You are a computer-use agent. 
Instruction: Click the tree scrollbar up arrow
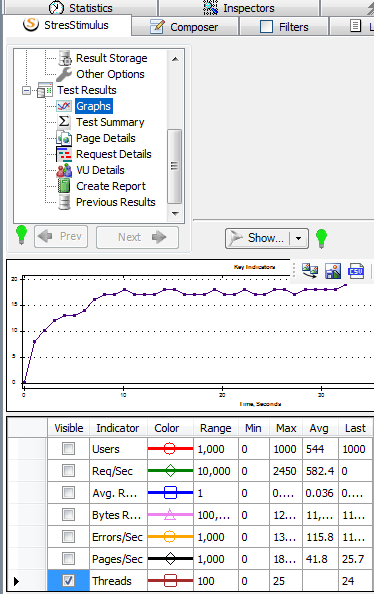[175, 59]
